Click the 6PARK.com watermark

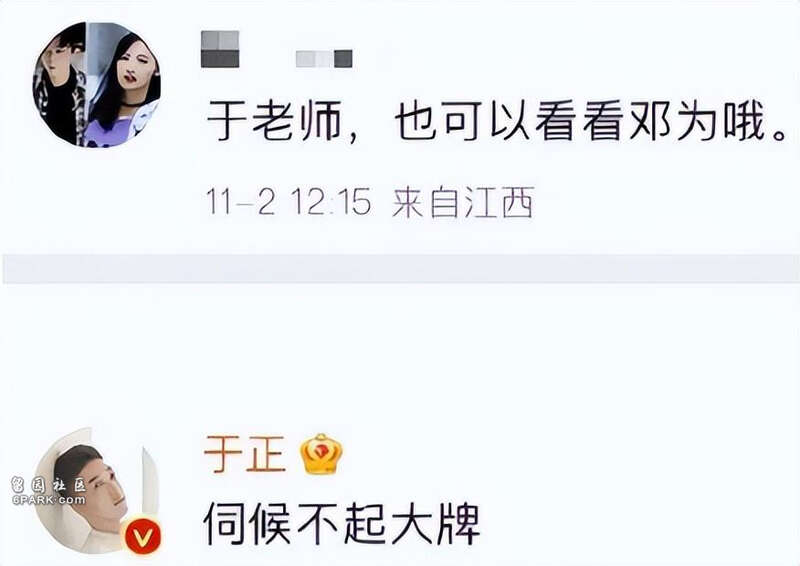click(49, 500)
